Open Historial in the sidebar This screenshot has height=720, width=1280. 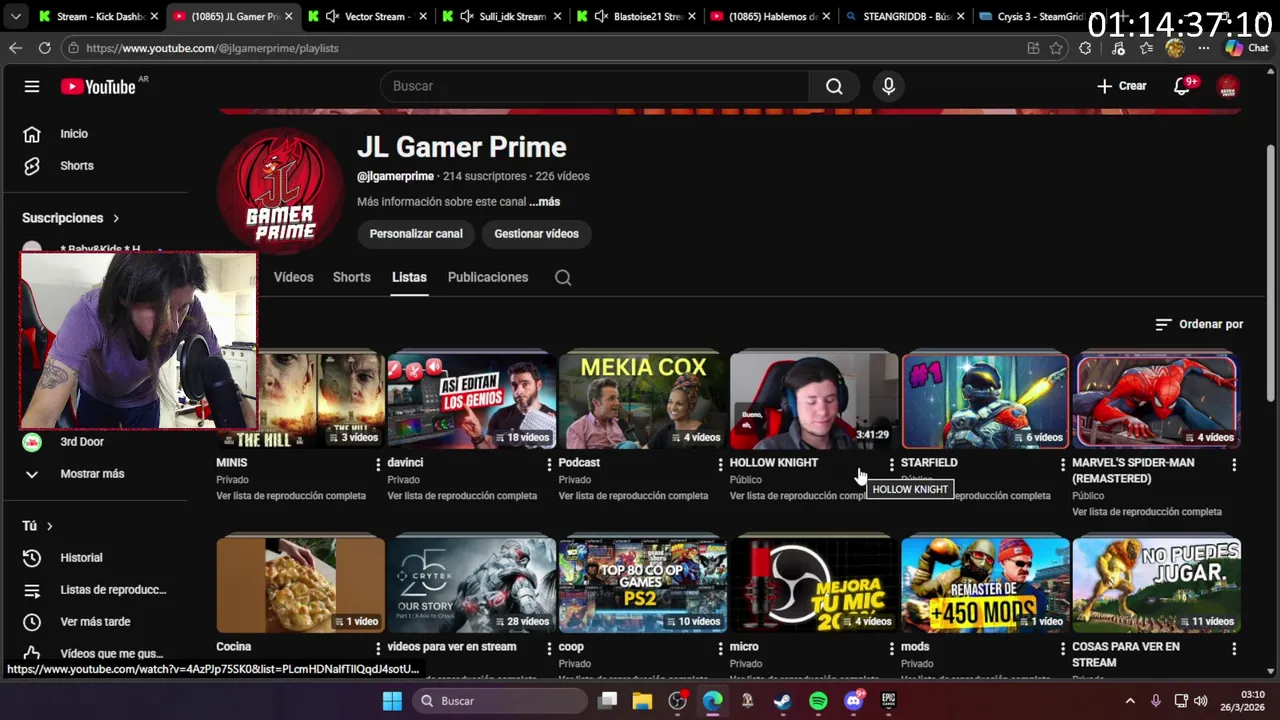click(x=81, y=558)
